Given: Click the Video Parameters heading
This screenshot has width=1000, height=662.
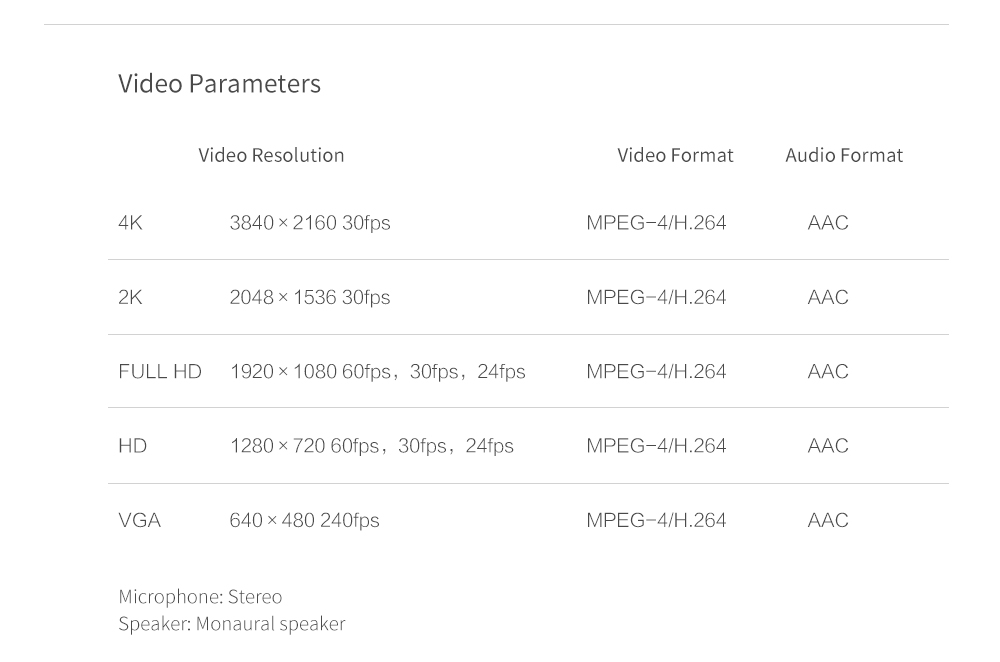Looking at the screenshot, I should pyautogui.click(x=219, y=84).
